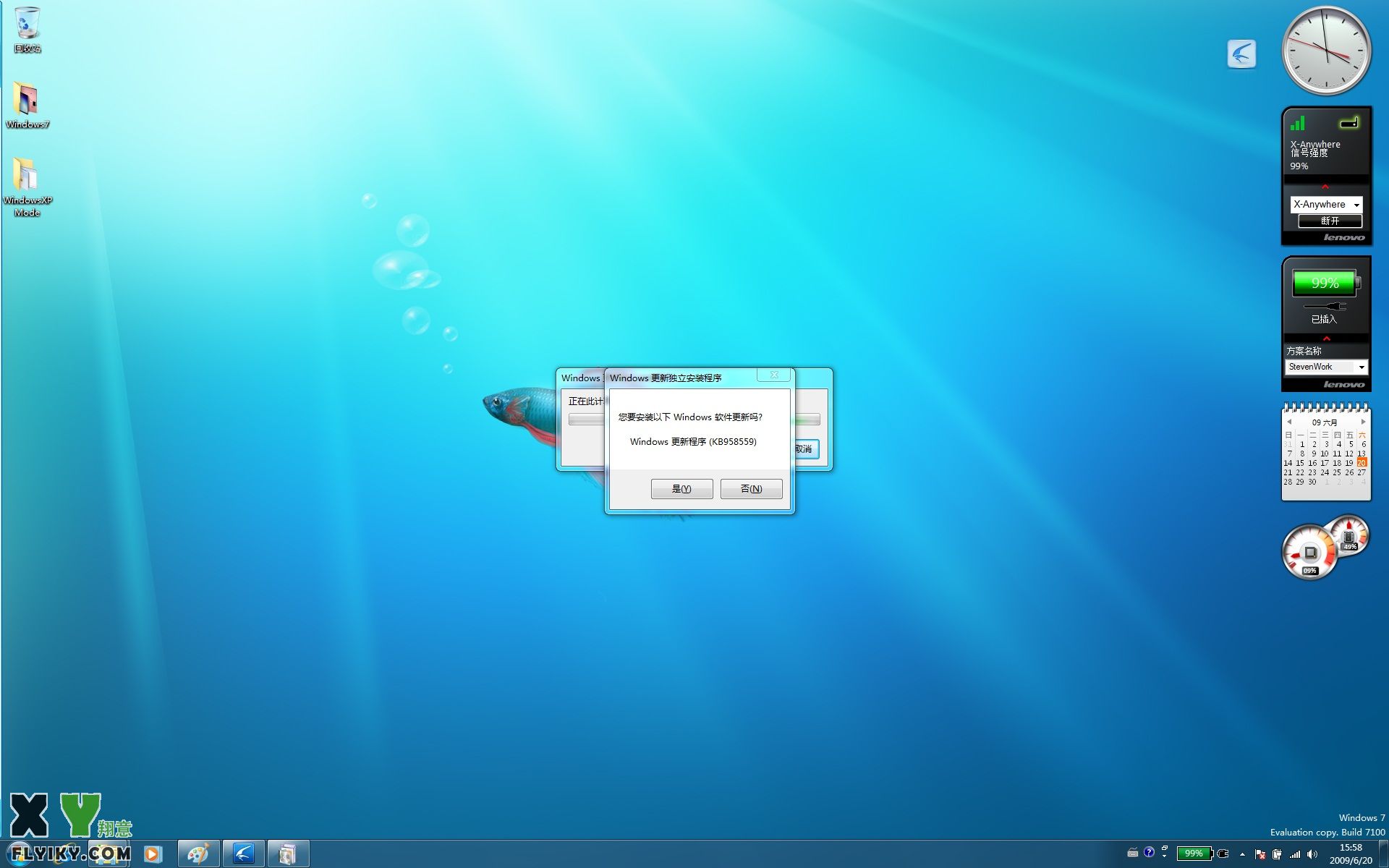Open the Recycle Bin desktop icon
Viewport: 1389px width, 868px height.
point(27,30)
